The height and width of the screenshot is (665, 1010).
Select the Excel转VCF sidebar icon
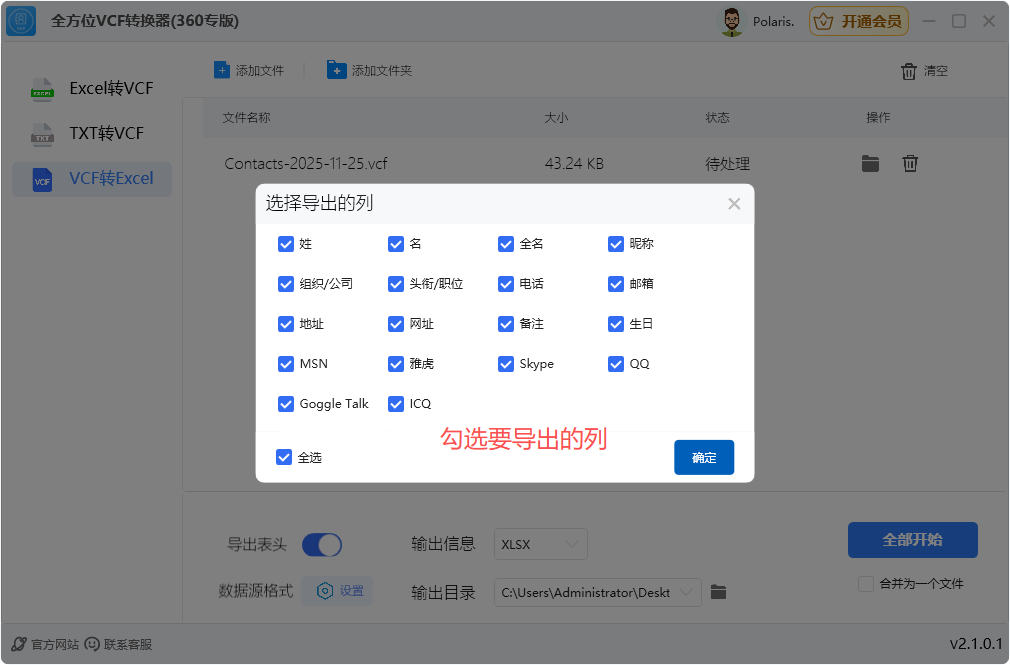[42, 89]
